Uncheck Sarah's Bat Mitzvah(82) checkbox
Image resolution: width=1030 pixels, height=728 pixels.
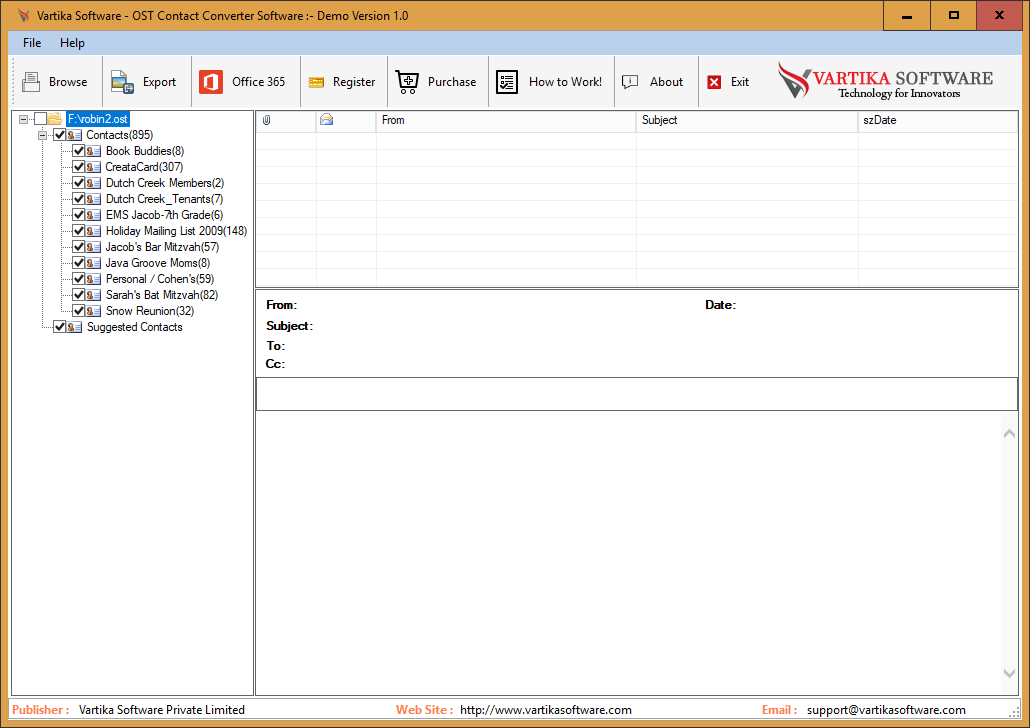79,294
